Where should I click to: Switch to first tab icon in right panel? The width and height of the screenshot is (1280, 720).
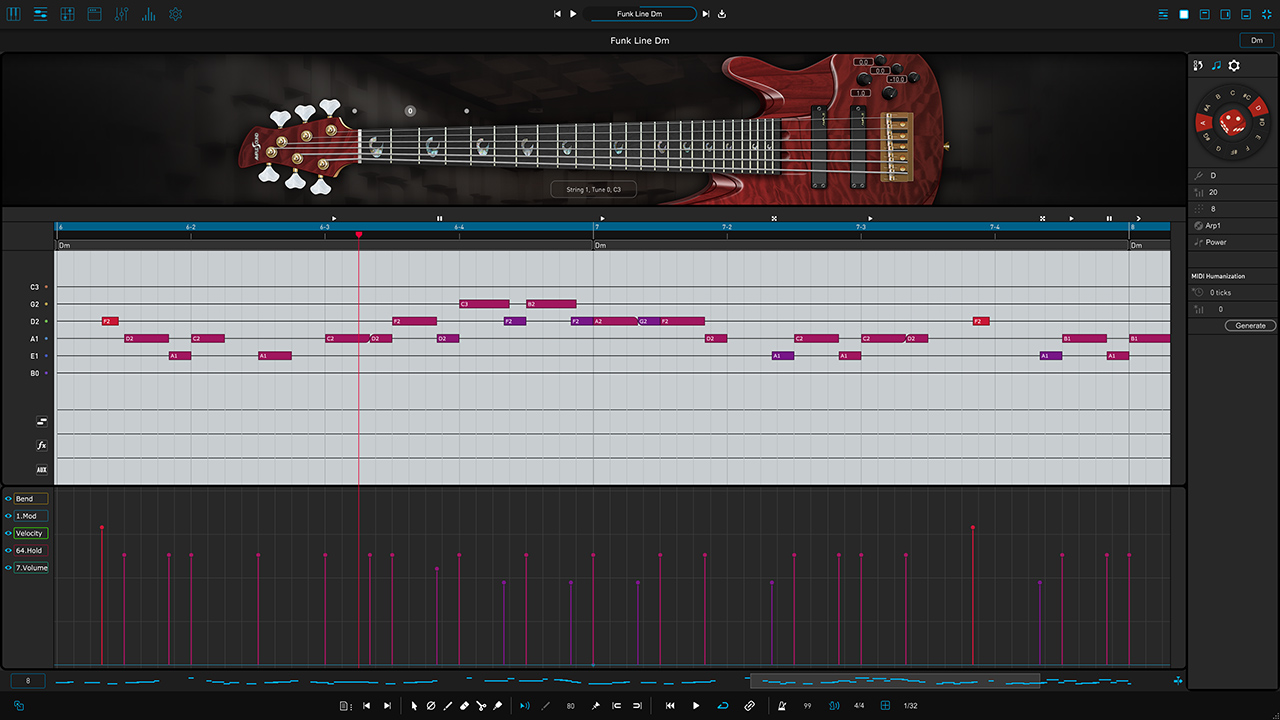1199,65
